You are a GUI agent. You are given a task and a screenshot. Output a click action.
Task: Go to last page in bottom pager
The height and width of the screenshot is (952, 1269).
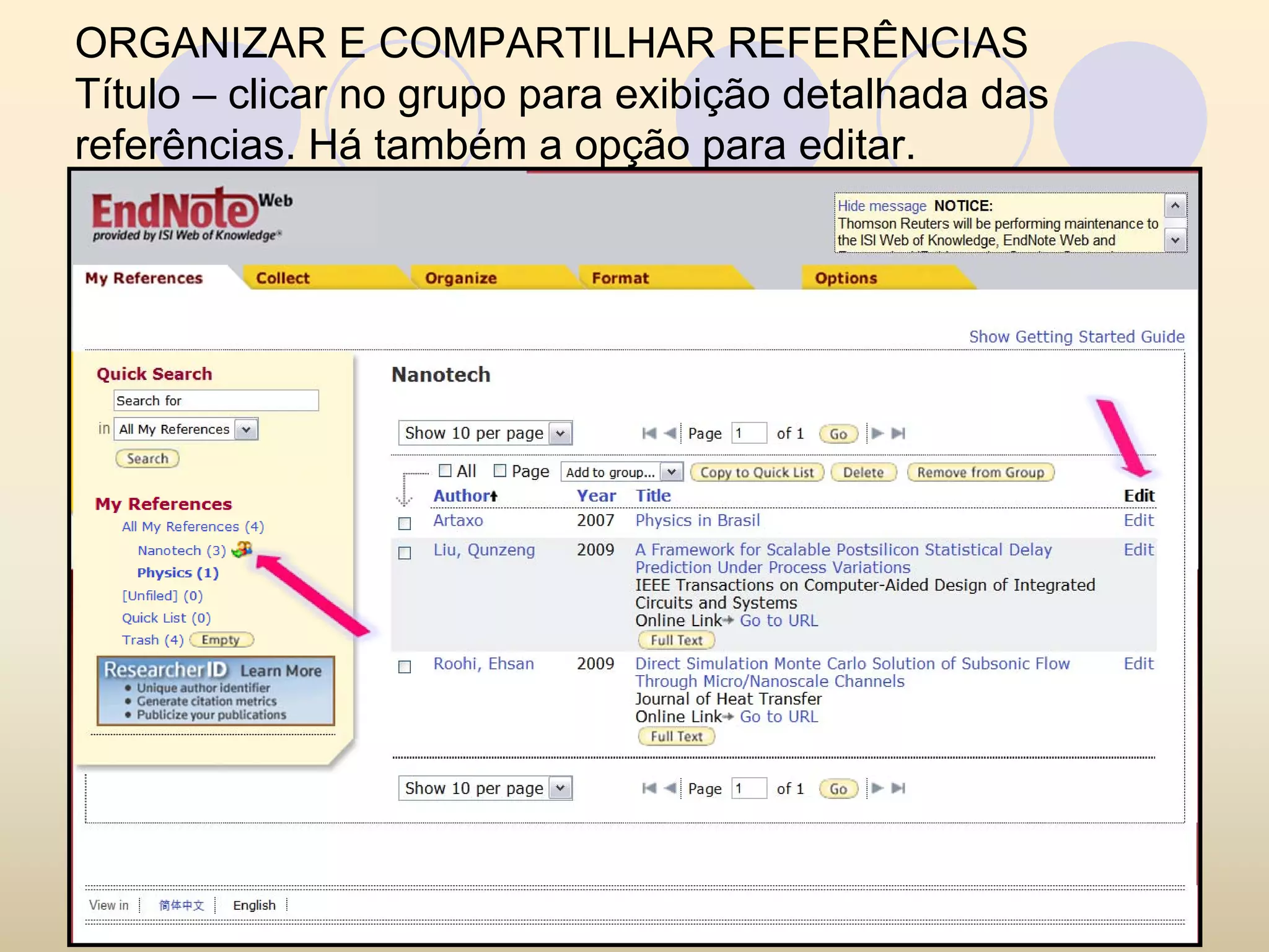click(898, 788)
